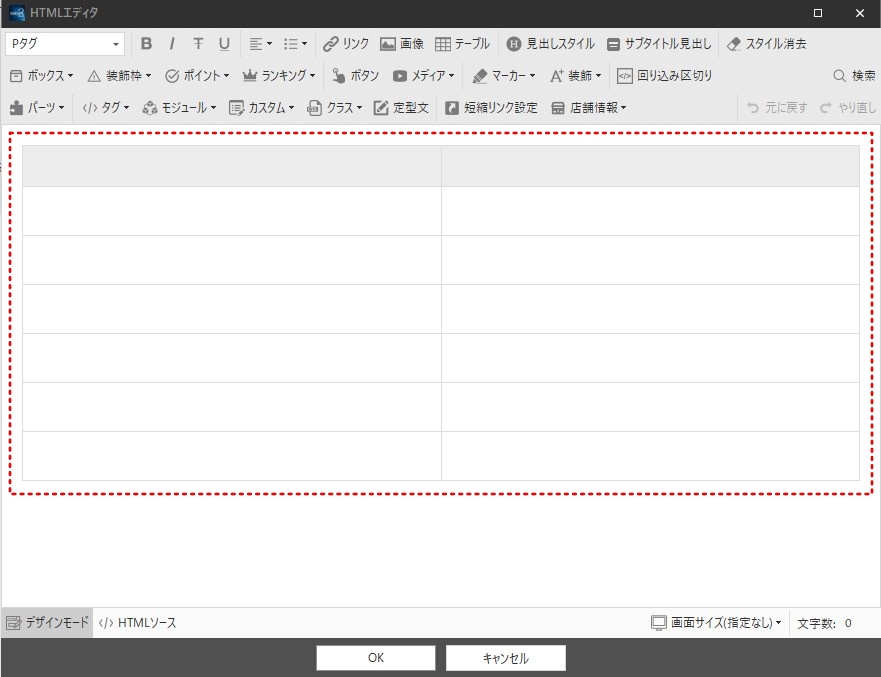Open the Pタグ tag combo box
The height and width of the screenshot is (677, 881).
click(x=65, y=44)
